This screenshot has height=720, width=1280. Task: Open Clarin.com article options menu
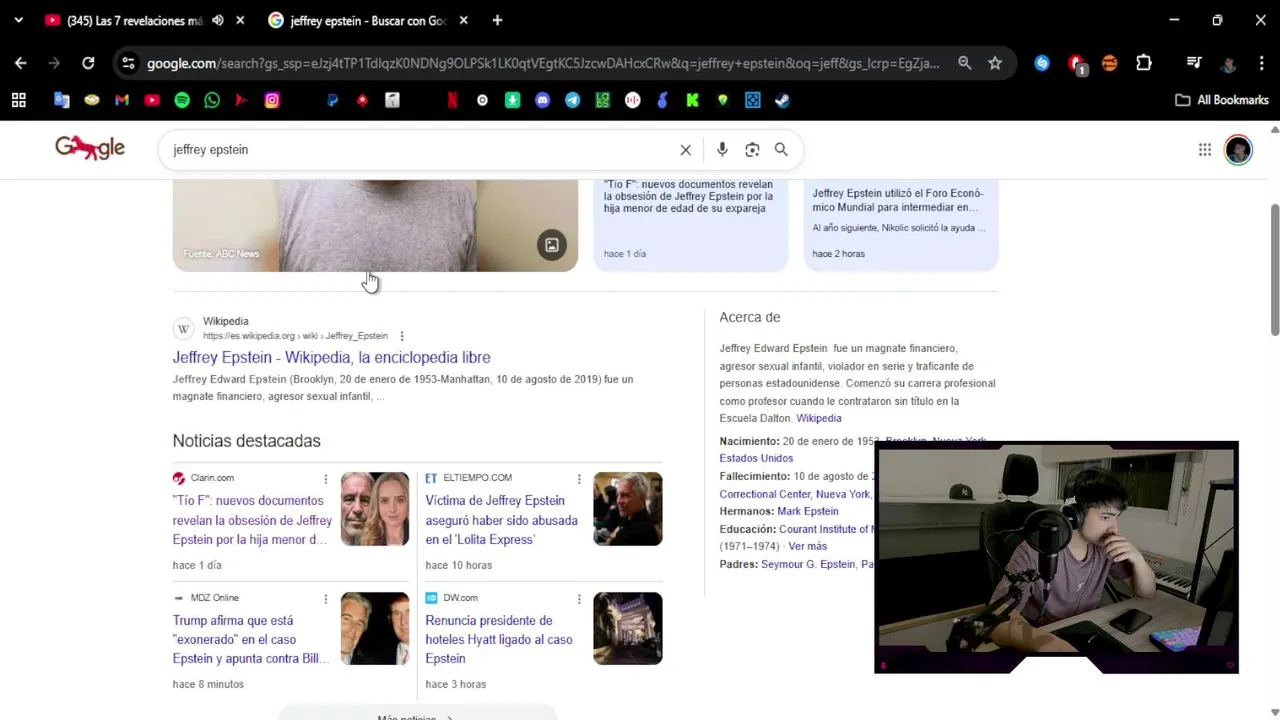click(325, 478)
